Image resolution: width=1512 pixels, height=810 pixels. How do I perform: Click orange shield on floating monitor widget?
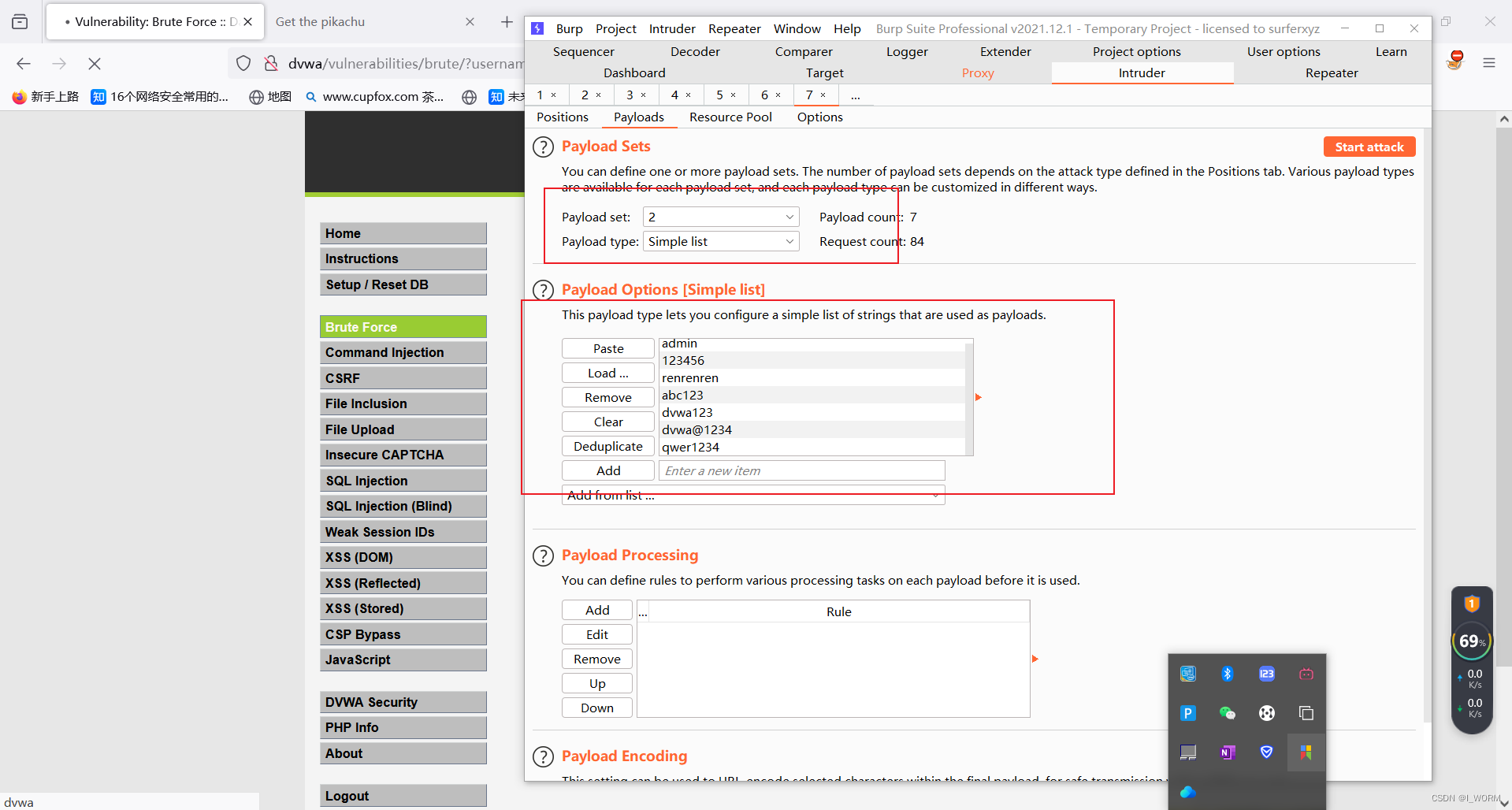click(x=1471, y=604)
